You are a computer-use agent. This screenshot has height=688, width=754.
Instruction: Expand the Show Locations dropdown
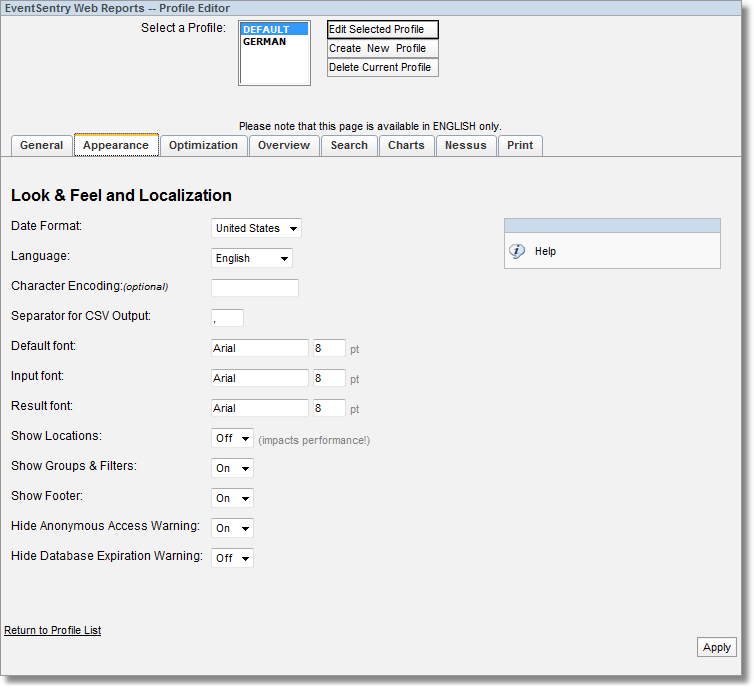tap(232, 438)
